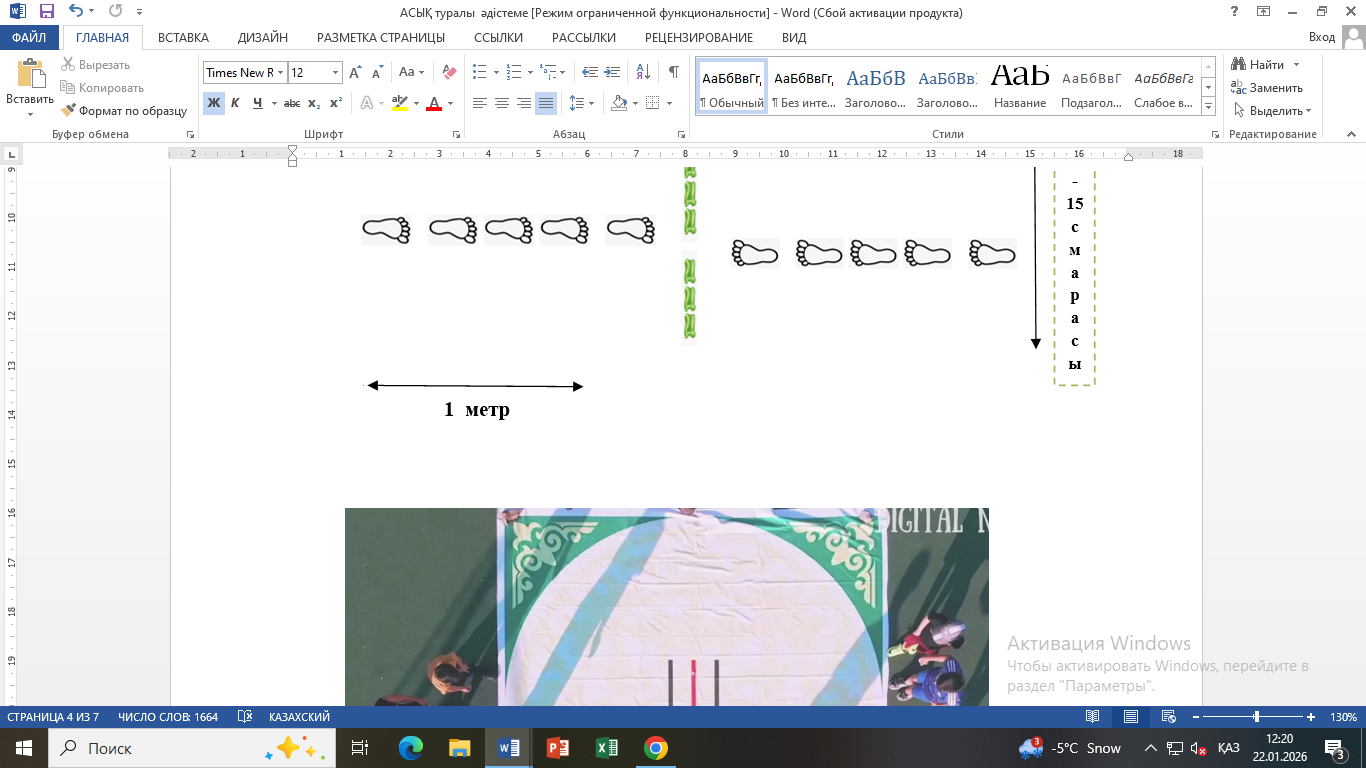Toggle underline formatting (Ч)

[x=258, y=103]
